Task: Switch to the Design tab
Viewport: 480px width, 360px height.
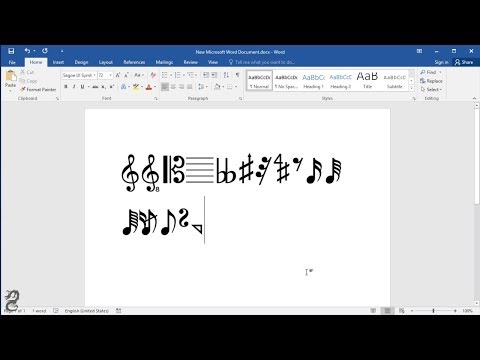Action: [x=81, y=62]
